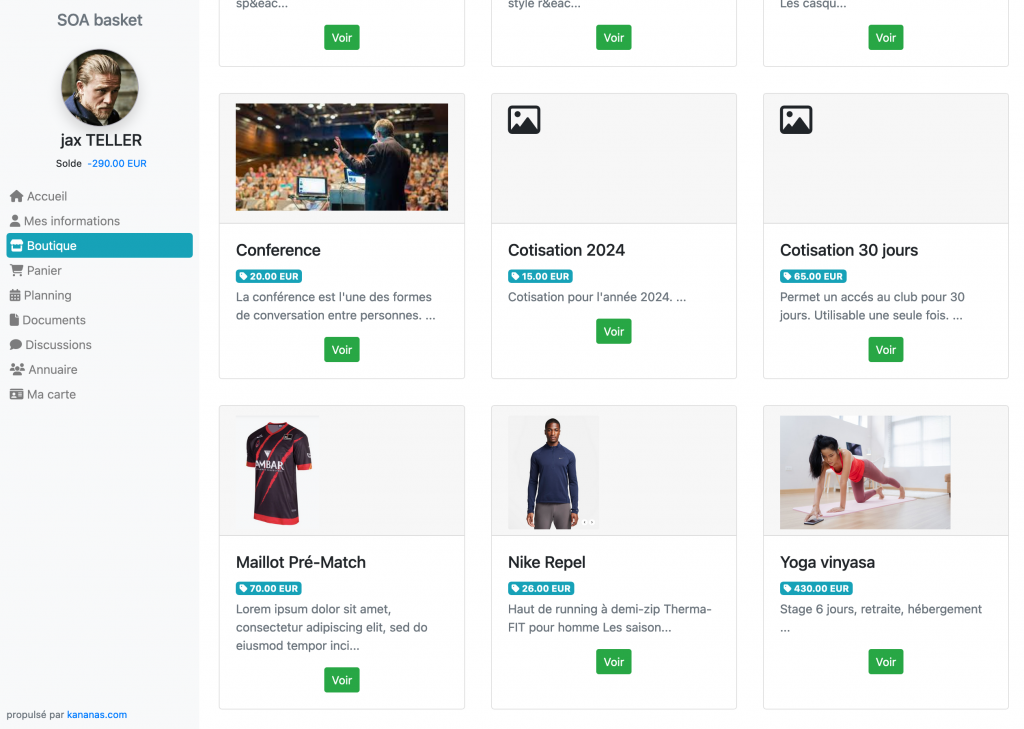Open Accueil in the sidebar
The height and width of the screenshot is (729, 1024).
pos(99,196)
